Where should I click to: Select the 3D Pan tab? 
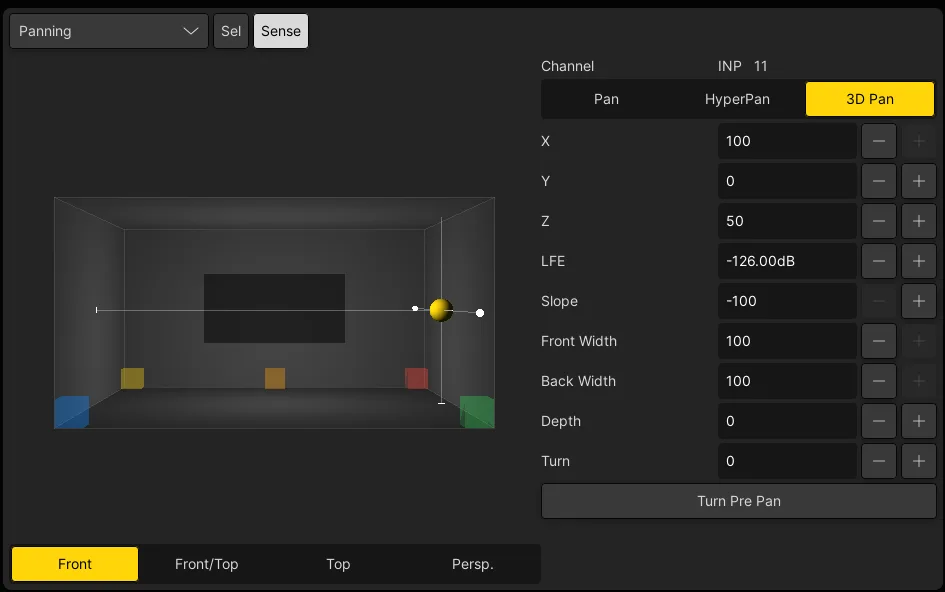click(x=870, y=99)
